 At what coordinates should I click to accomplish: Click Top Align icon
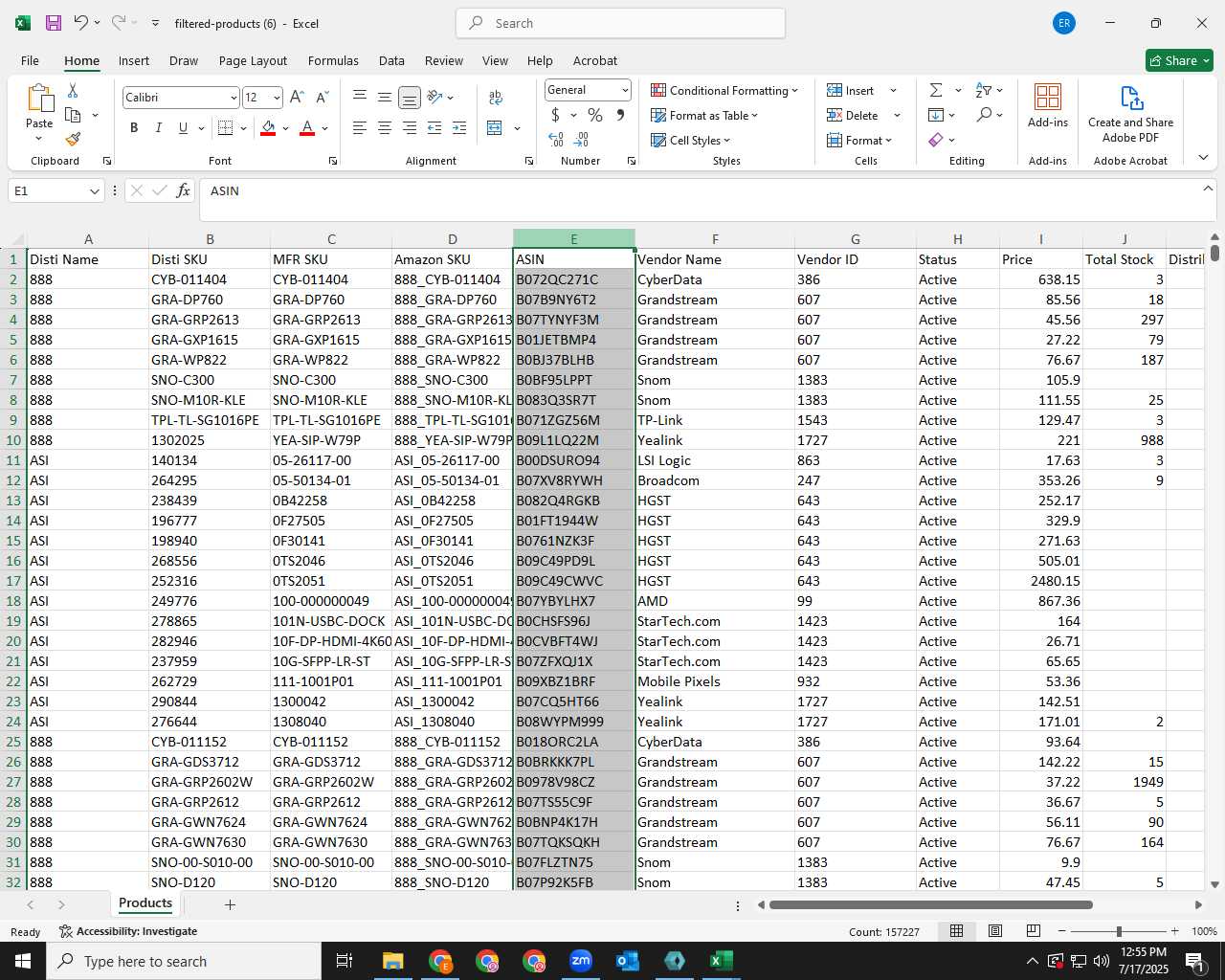[360, 97]
